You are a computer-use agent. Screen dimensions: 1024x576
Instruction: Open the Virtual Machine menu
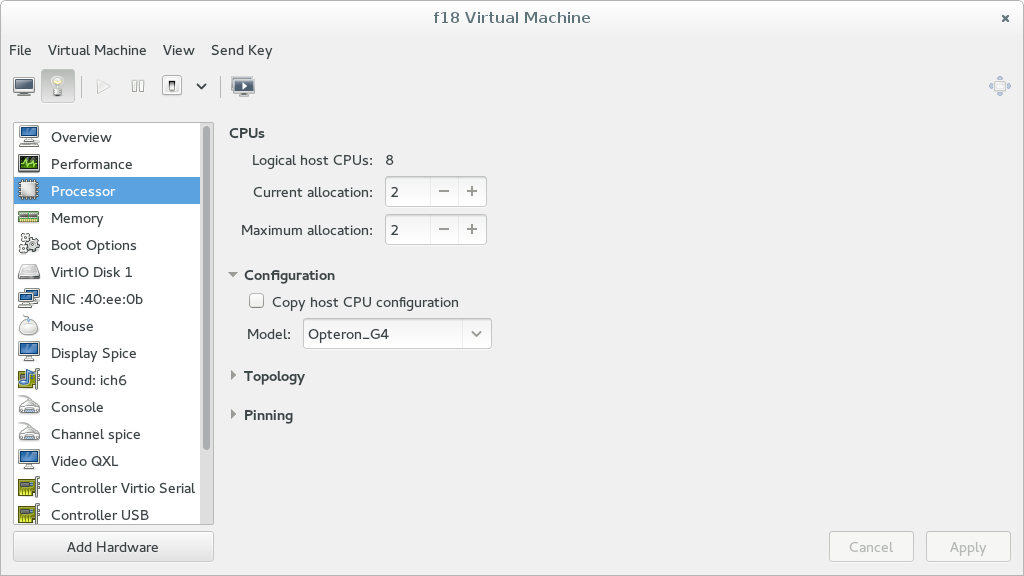pos(97,50)
